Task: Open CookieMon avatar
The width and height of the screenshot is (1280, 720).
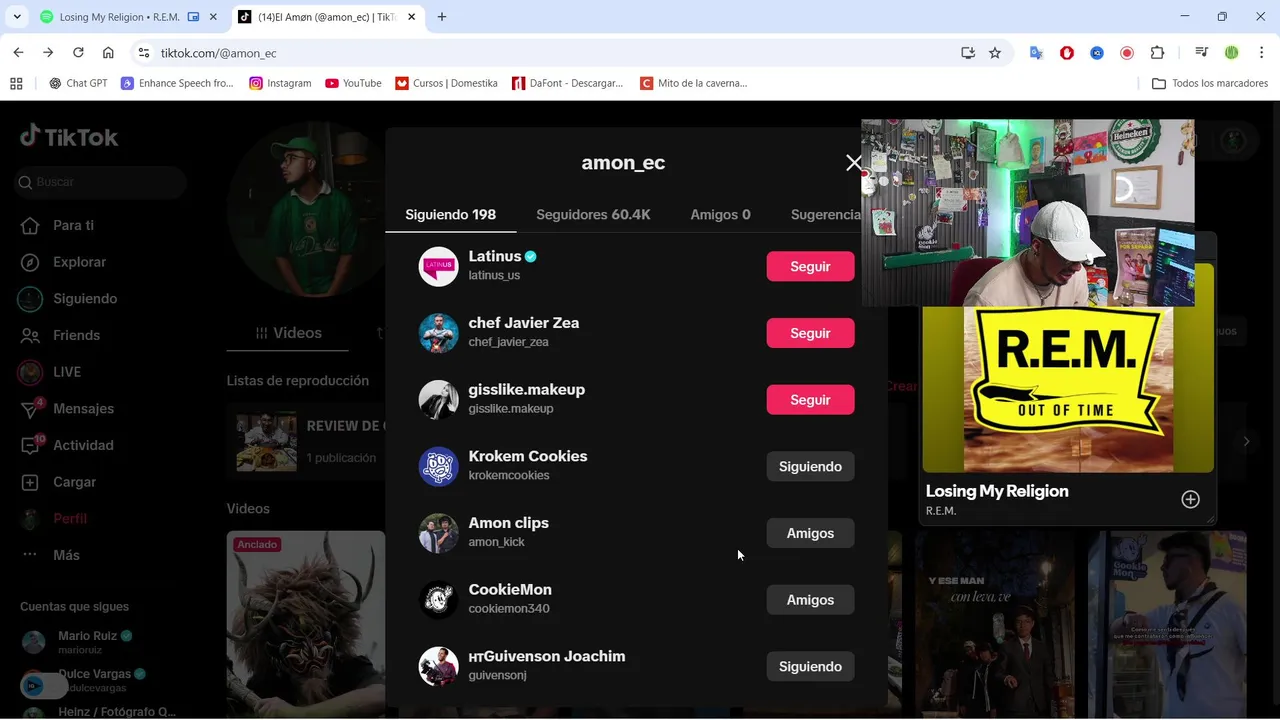Action: (x=438, y=600)
